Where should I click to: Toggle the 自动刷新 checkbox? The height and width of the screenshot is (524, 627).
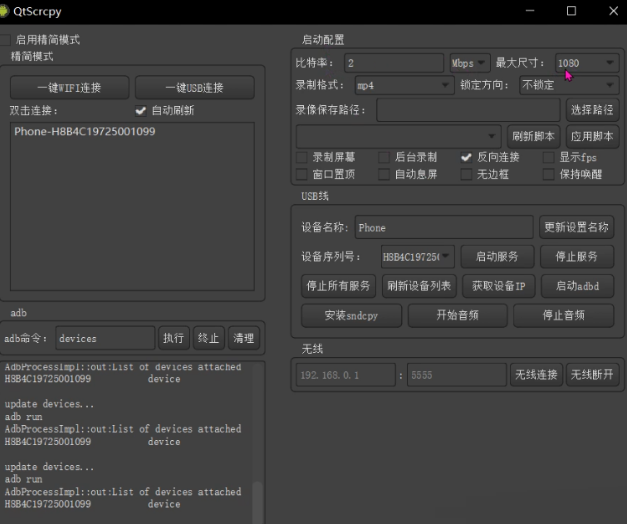click(141, 111)
